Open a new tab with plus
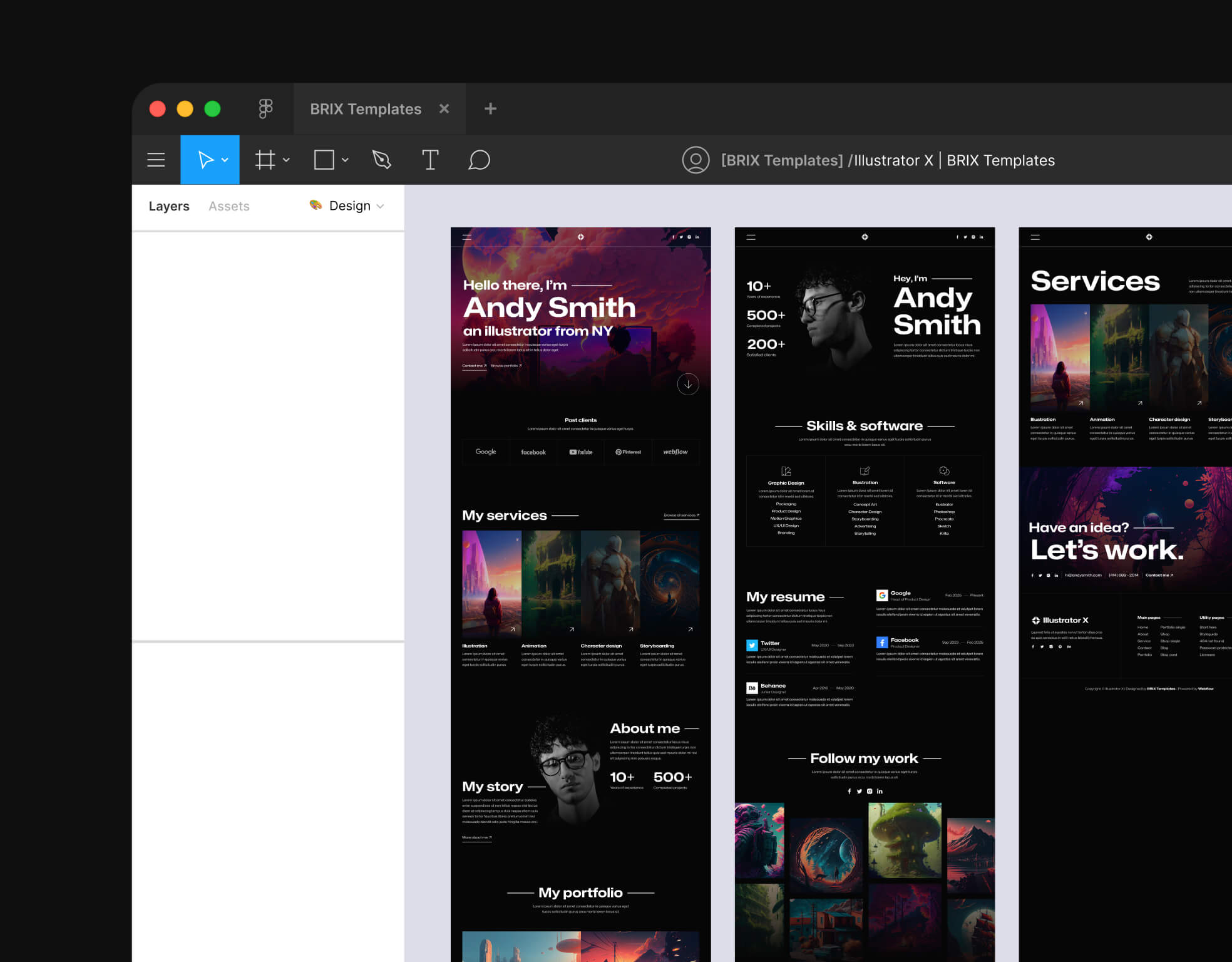This screenshot has height=962, width=1232. coord(490,109)
